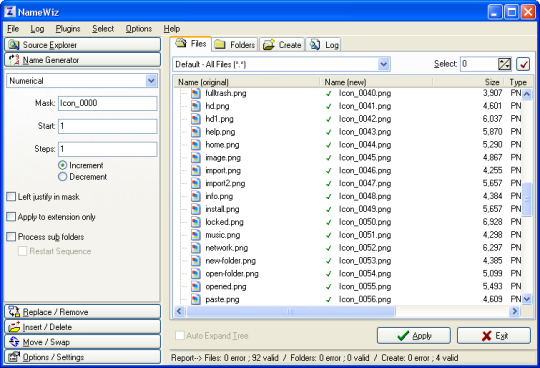
Task: Click green check next to Icon_0050.png
Action: pyautogui.click(x=329, y=222)
